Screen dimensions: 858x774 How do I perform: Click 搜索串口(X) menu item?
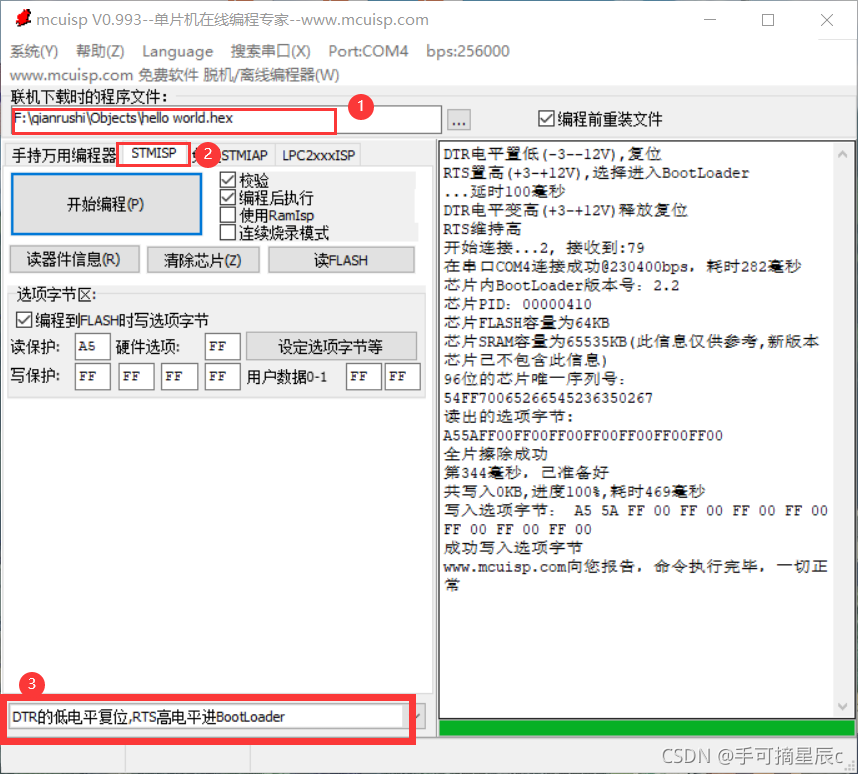click(x=270, y=51)
